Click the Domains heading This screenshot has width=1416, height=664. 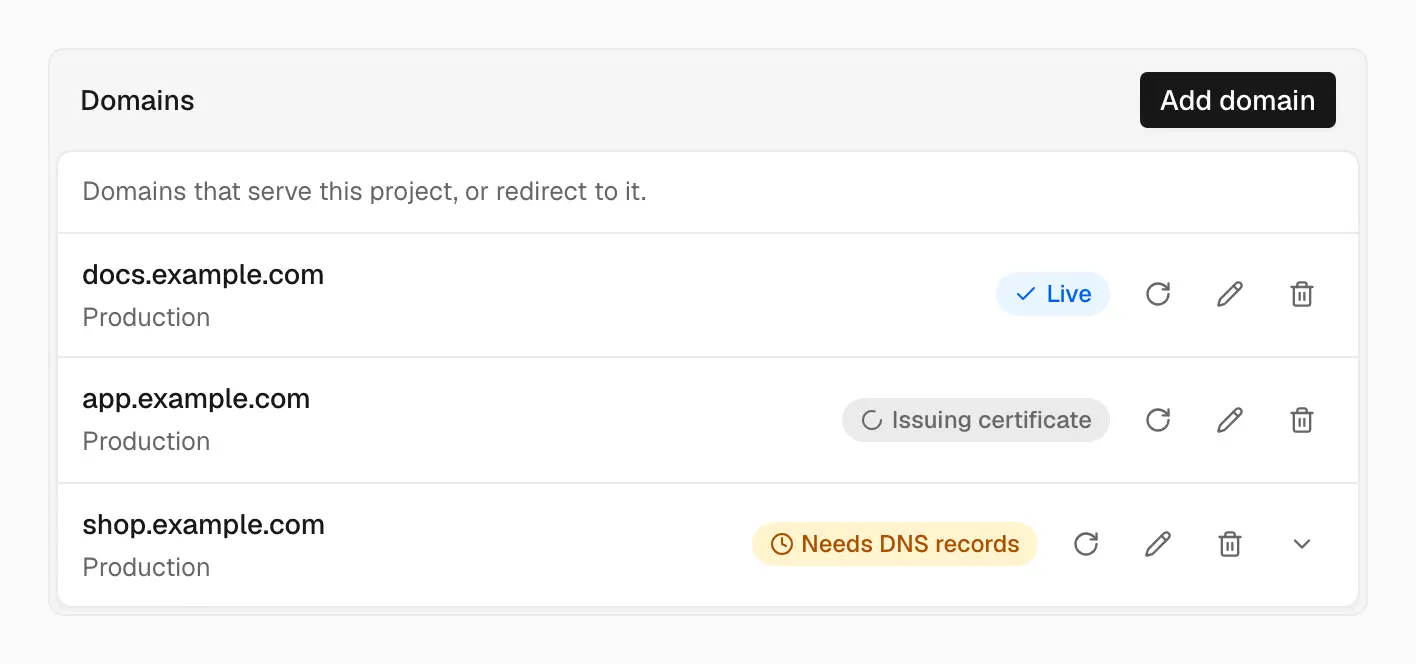[138, 101]
